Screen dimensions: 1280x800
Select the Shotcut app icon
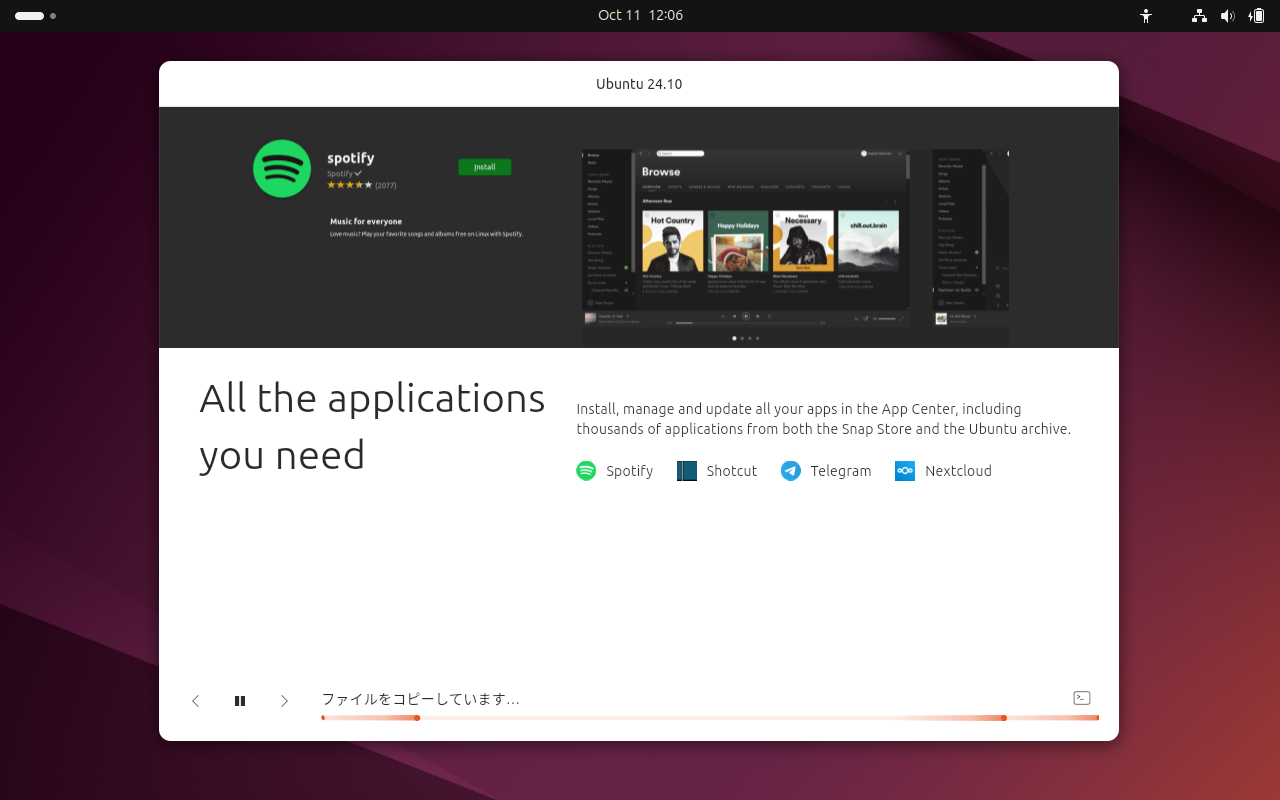click(x=687, y=470)
